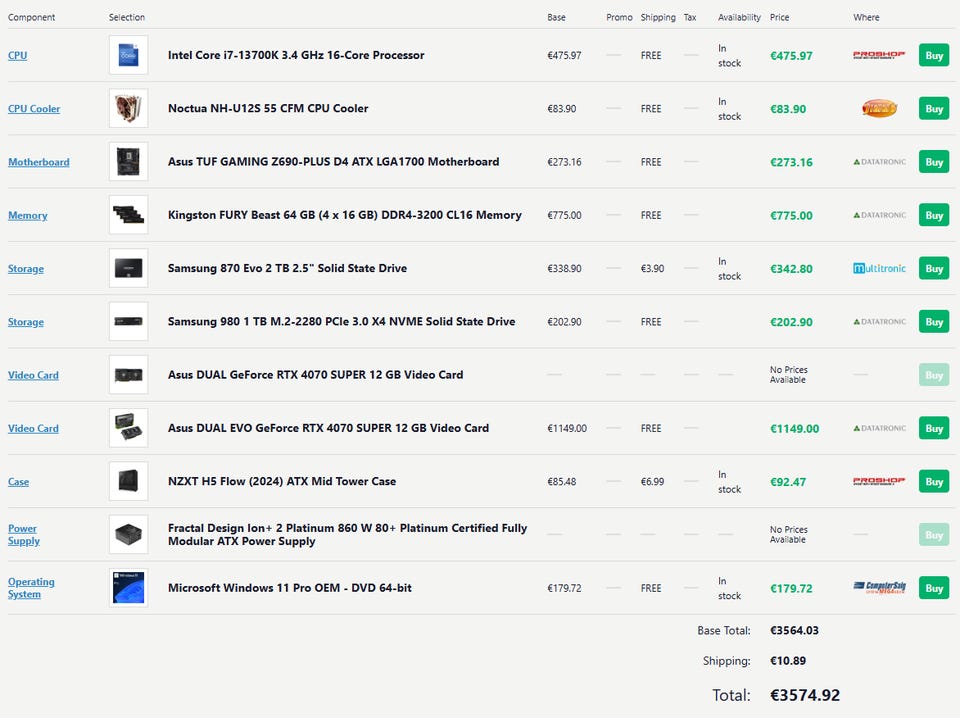This screenshot has height=718, width=960.
Task: Buy the Microsoft Windows 11 Pro OEM
Action: pyautogui.click(x=934, y=588)
